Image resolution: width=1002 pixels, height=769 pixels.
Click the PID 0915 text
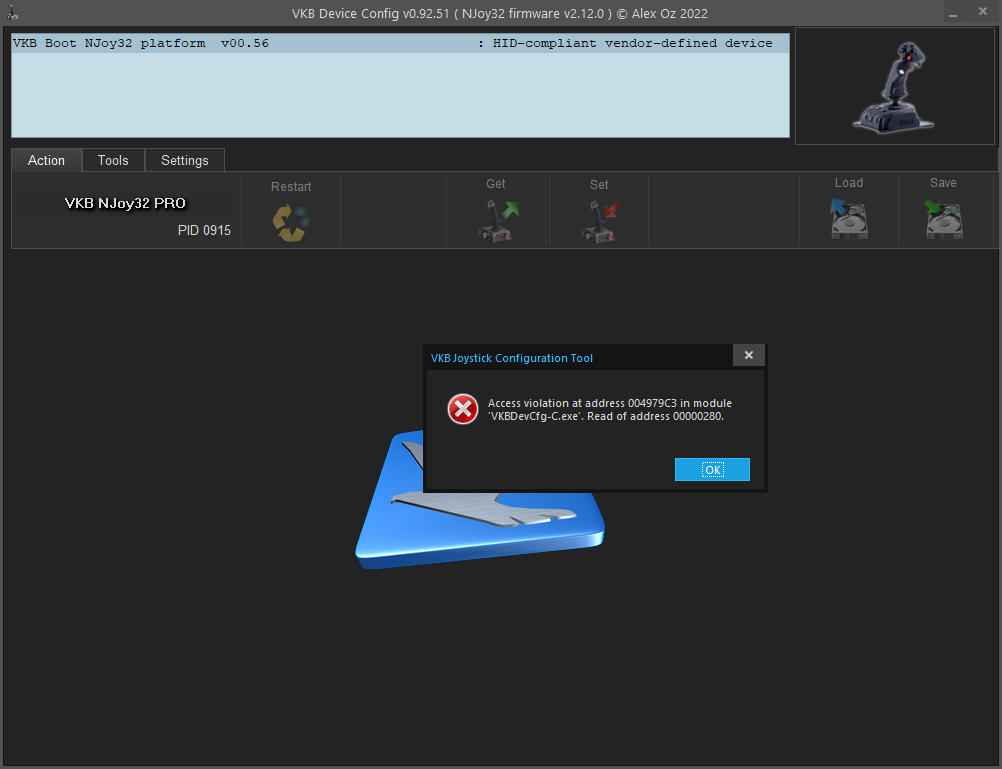coord(204,230)
